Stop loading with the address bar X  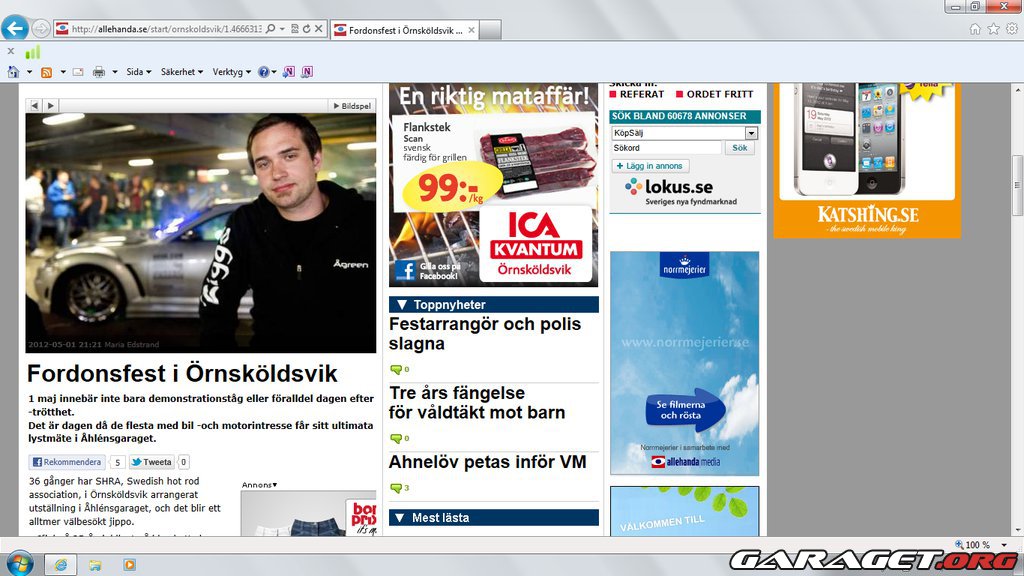[x=319, y=29]
